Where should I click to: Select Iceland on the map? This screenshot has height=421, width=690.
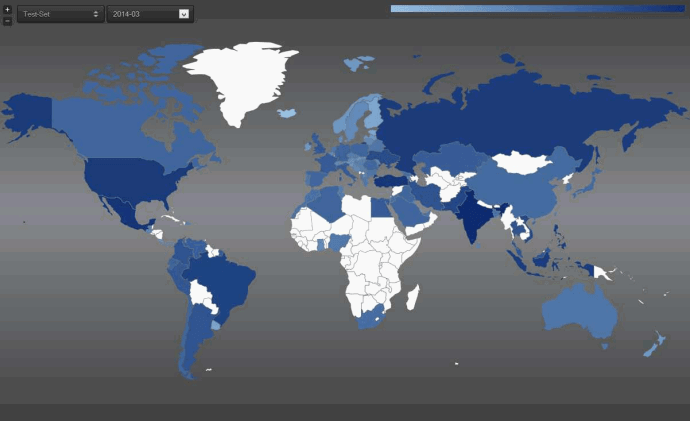point(286,113)
